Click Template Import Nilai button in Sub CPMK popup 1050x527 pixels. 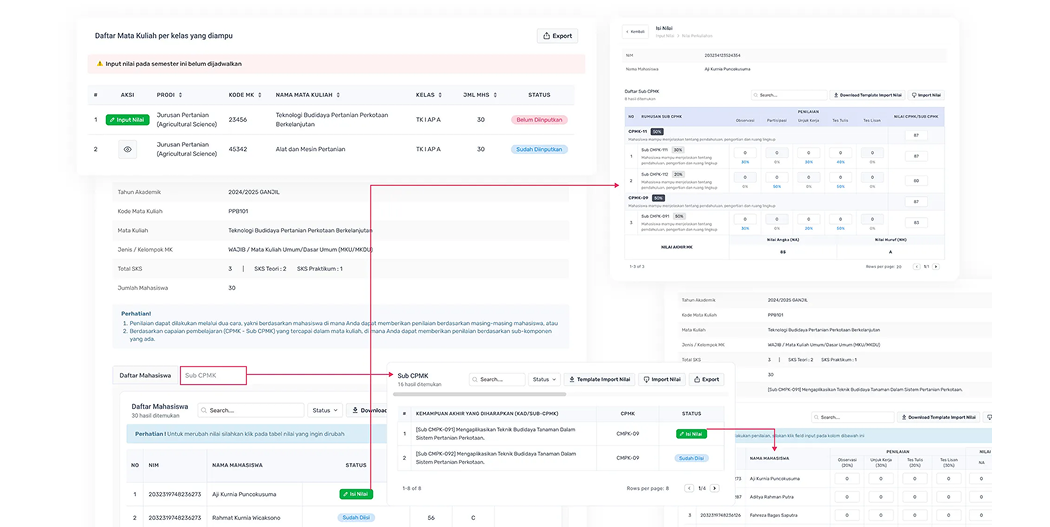point(599,379)
